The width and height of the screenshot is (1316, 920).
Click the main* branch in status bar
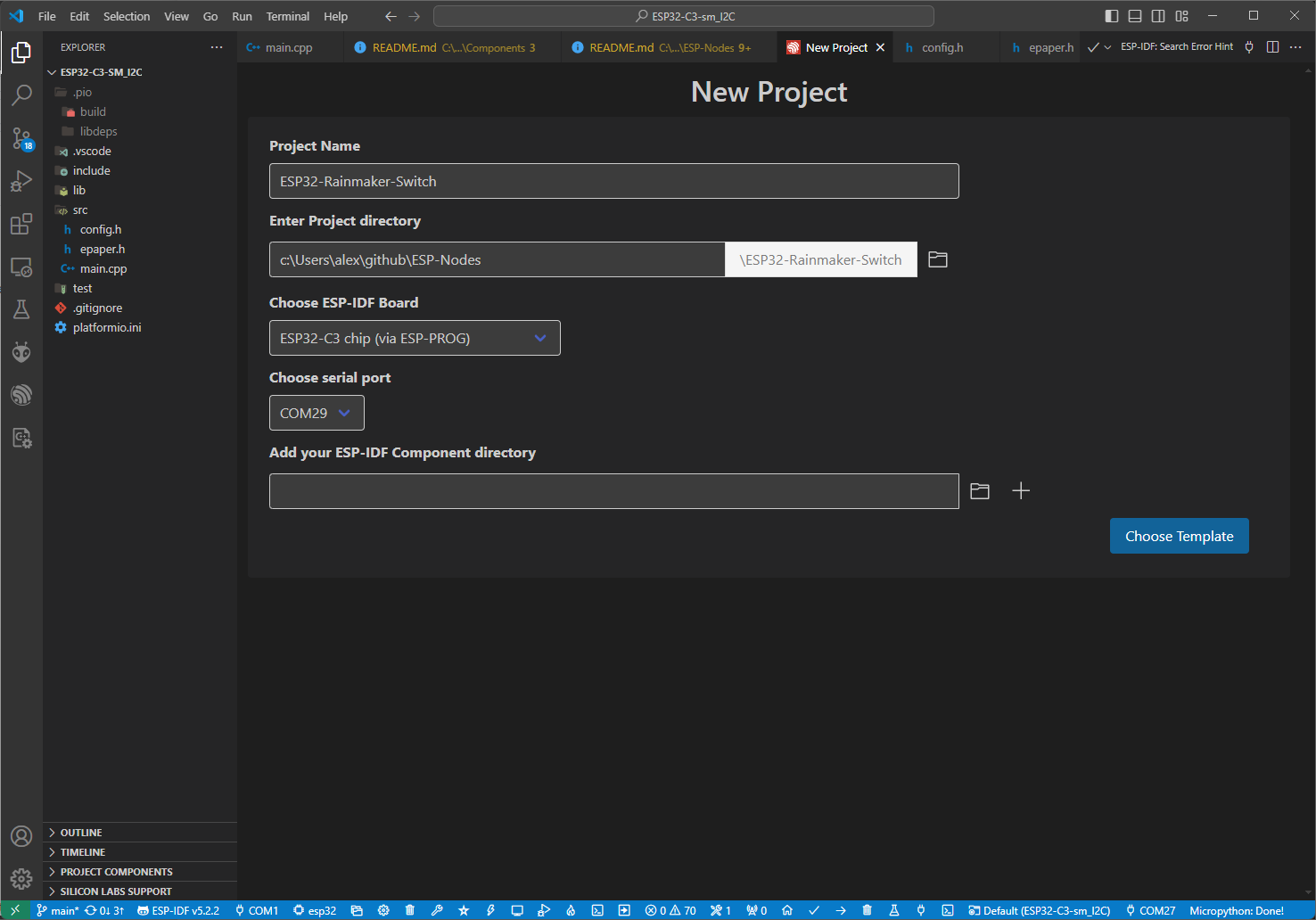pos(57,910)
